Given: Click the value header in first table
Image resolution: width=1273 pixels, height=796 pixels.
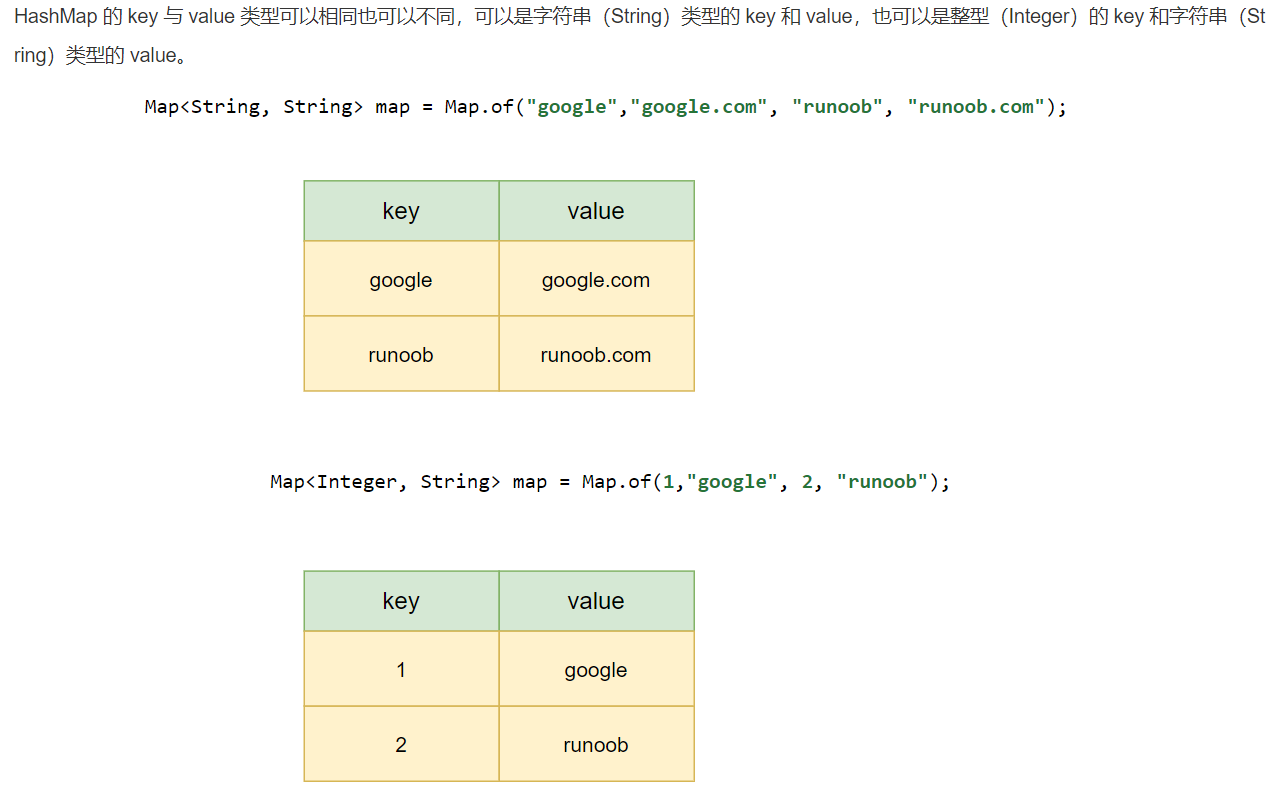Looking at the screenshot, I should tap(596, 211).
